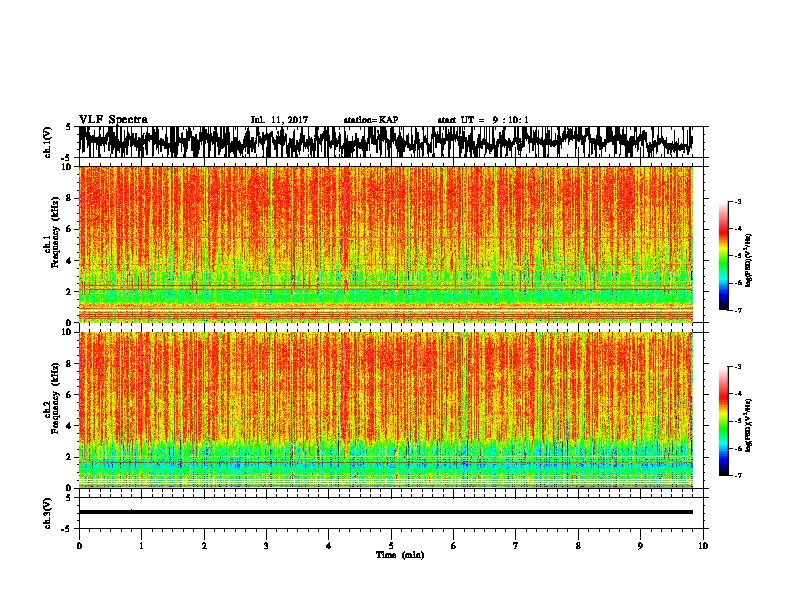The height and width of the screenshot is (612, 792).
Task: Click the "station=KAP" label
Action: point(371,120)
